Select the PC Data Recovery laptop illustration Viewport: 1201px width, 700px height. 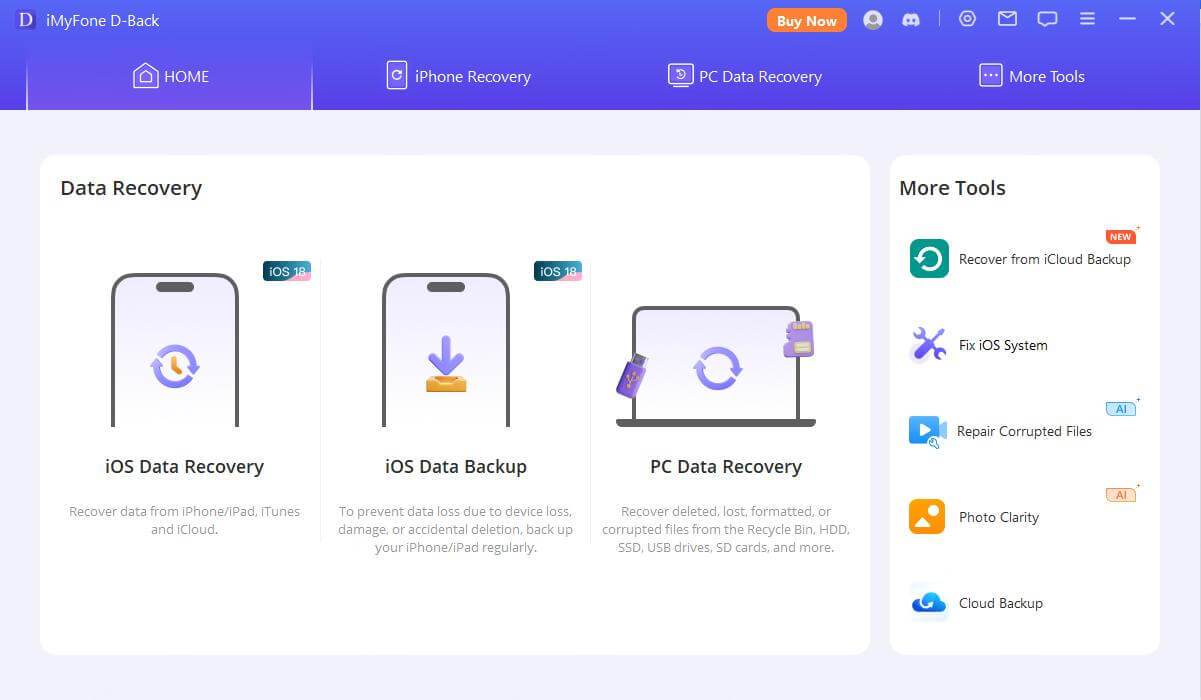[716, 367]
